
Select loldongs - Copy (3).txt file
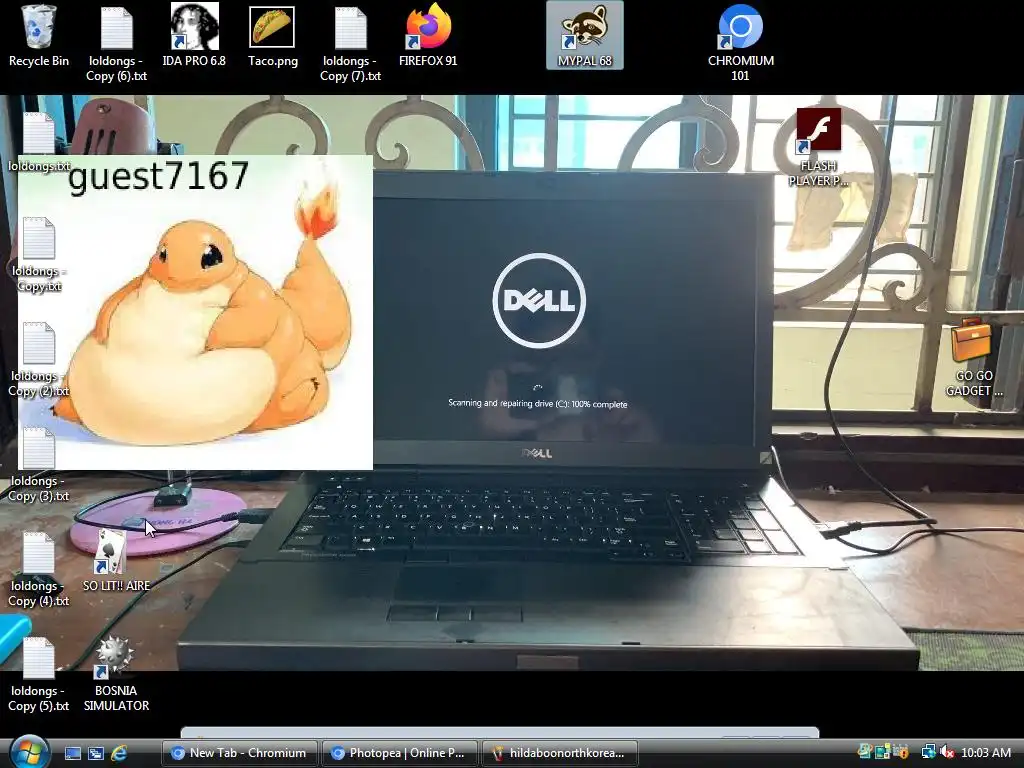(39, 464)
